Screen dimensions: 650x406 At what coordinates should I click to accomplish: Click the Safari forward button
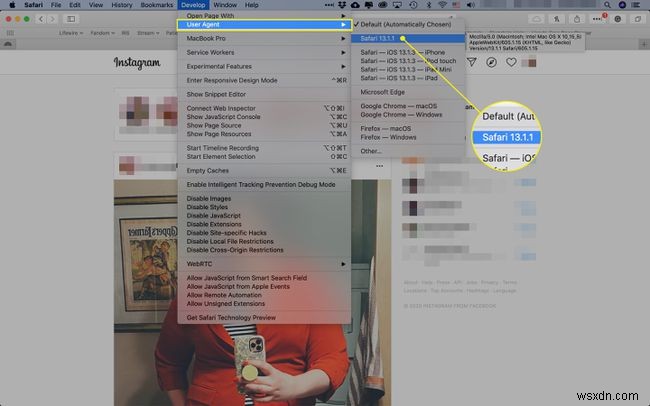[52, 19]
